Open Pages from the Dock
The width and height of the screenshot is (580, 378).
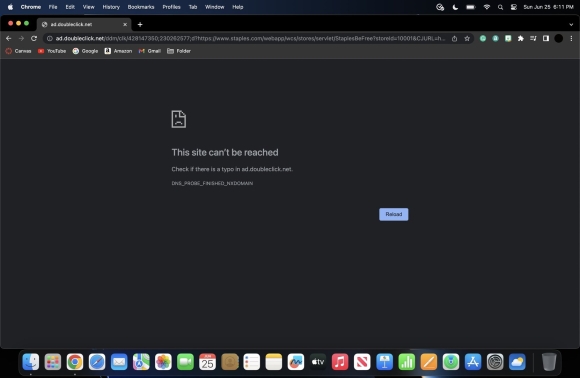pyautogui.click(x=429, y=362)
